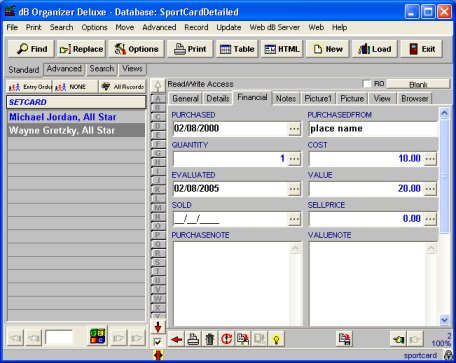Click form scrollbar up arrow

point(444,113)
